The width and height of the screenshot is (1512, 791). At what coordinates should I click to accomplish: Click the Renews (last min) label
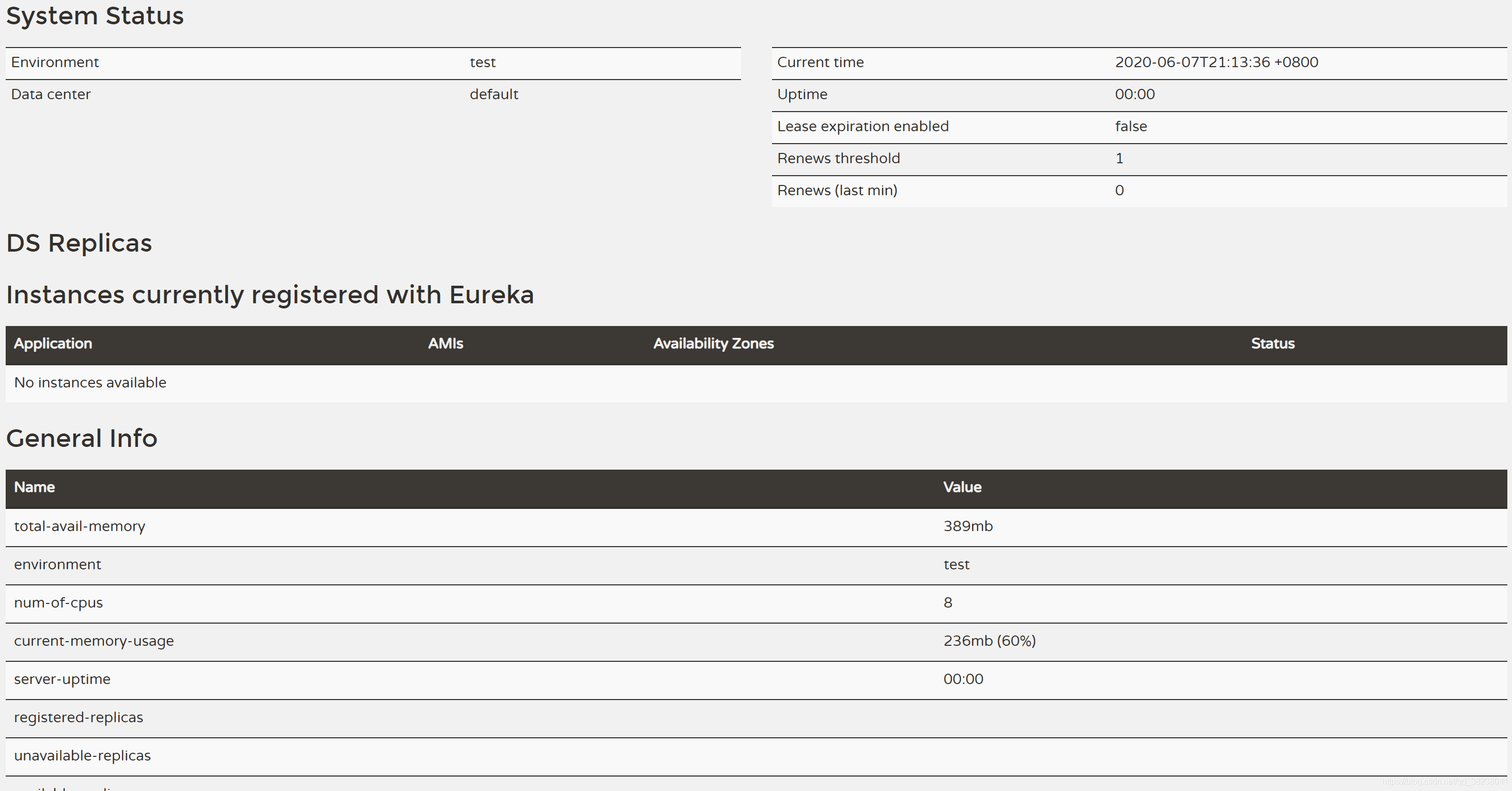(x=837, y=191)
